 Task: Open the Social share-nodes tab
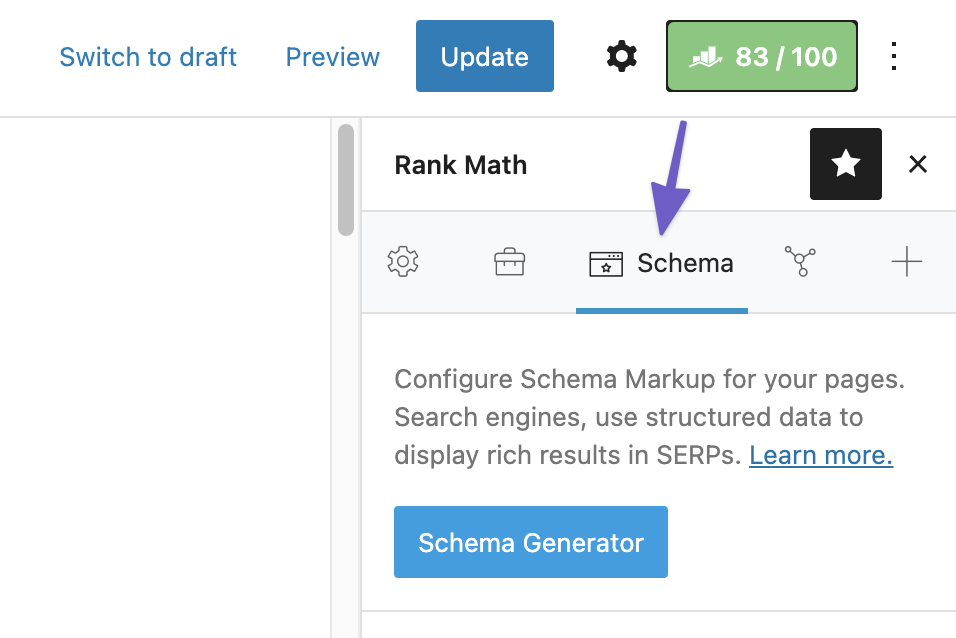tap(801, 263)
